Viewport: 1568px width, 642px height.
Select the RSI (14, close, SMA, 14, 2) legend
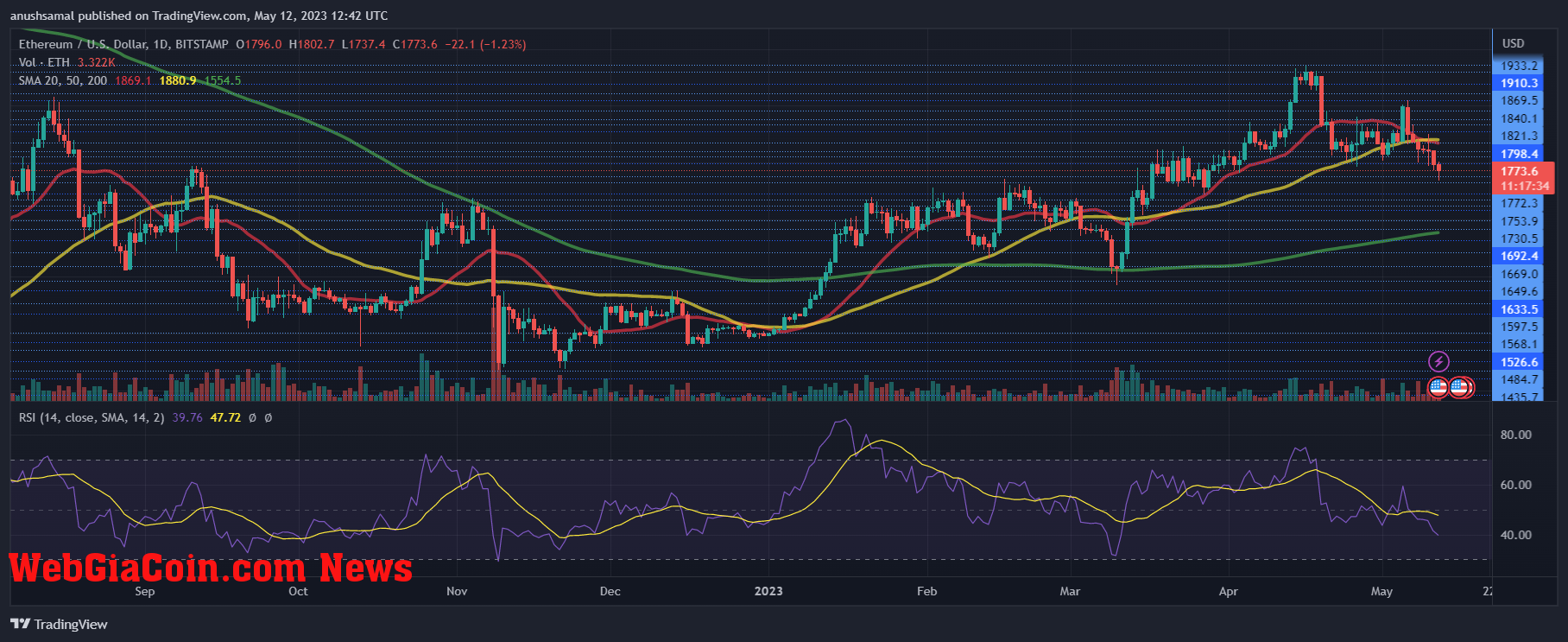[92, 417]
